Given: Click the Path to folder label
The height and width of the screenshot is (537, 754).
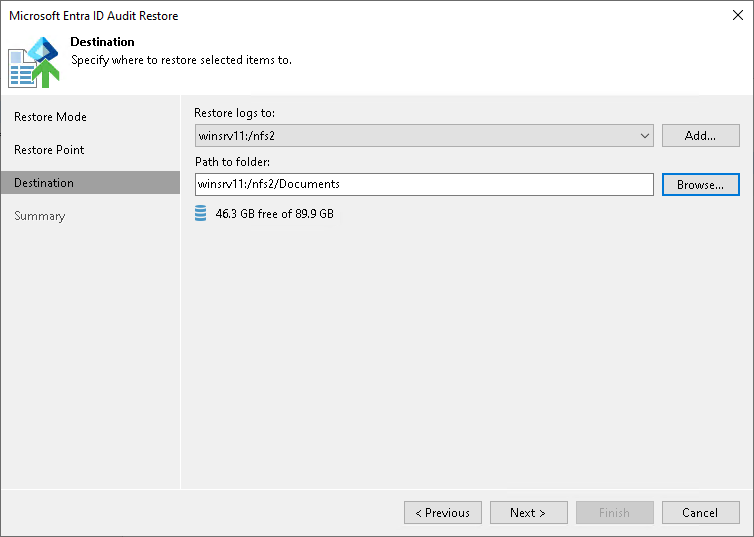Looking at the screenshot, I should click(x=232, y=162).
